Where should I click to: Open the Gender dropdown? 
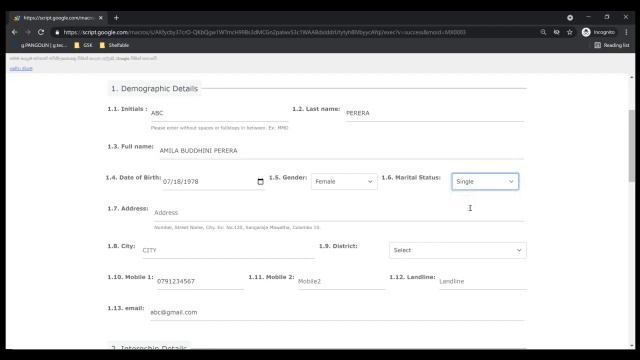click(344, 182)
